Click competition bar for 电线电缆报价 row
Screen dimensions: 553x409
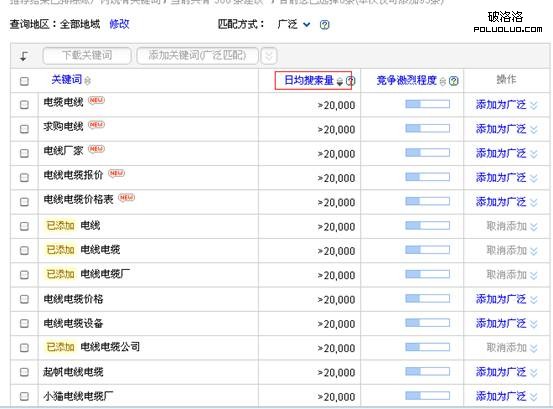427,177
